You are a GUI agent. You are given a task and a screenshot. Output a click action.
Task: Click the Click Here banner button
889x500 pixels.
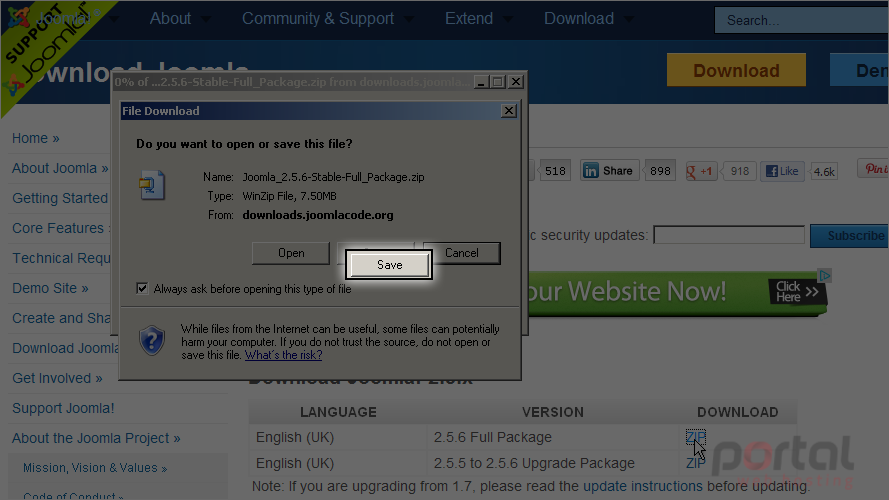[797, 291]
